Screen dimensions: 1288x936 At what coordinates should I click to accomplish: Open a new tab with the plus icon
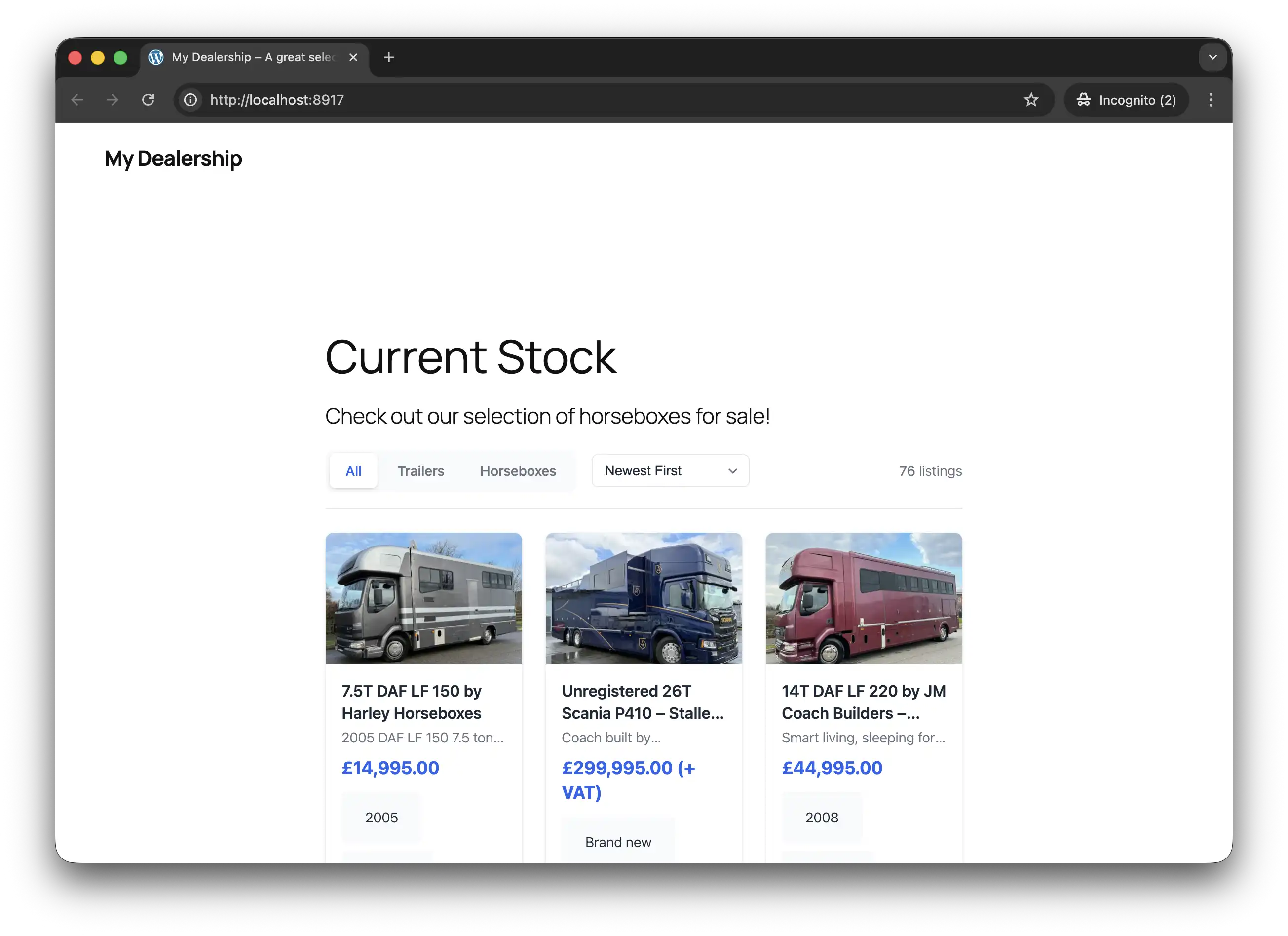[x=388, y=57]
